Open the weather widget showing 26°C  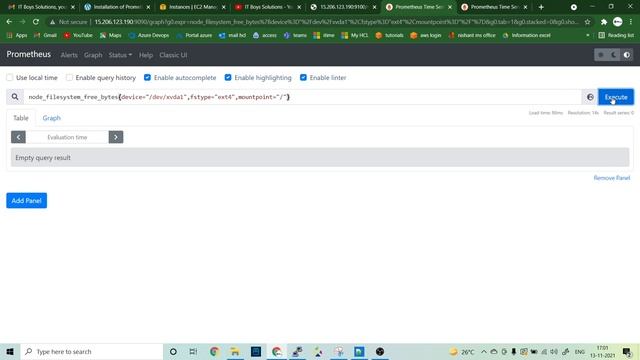(462, 351)
